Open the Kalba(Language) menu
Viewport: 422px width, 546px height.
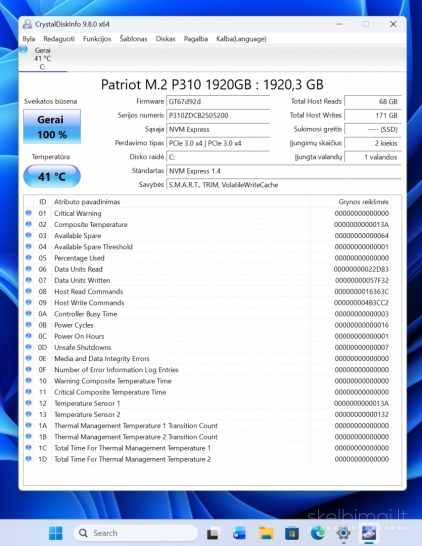coord(241,39)
